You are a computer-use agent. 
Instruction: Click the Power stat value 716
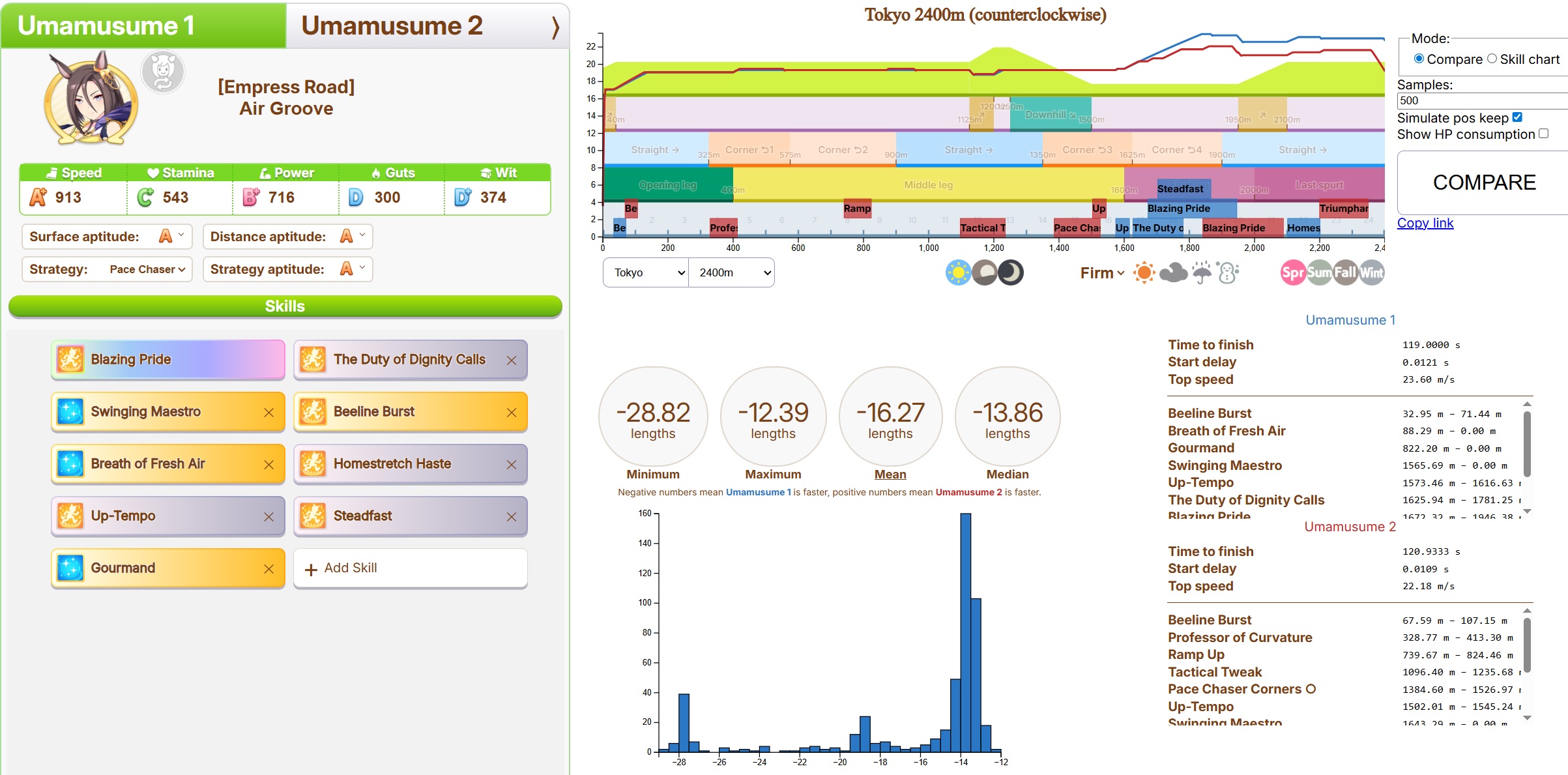(282, 197)
